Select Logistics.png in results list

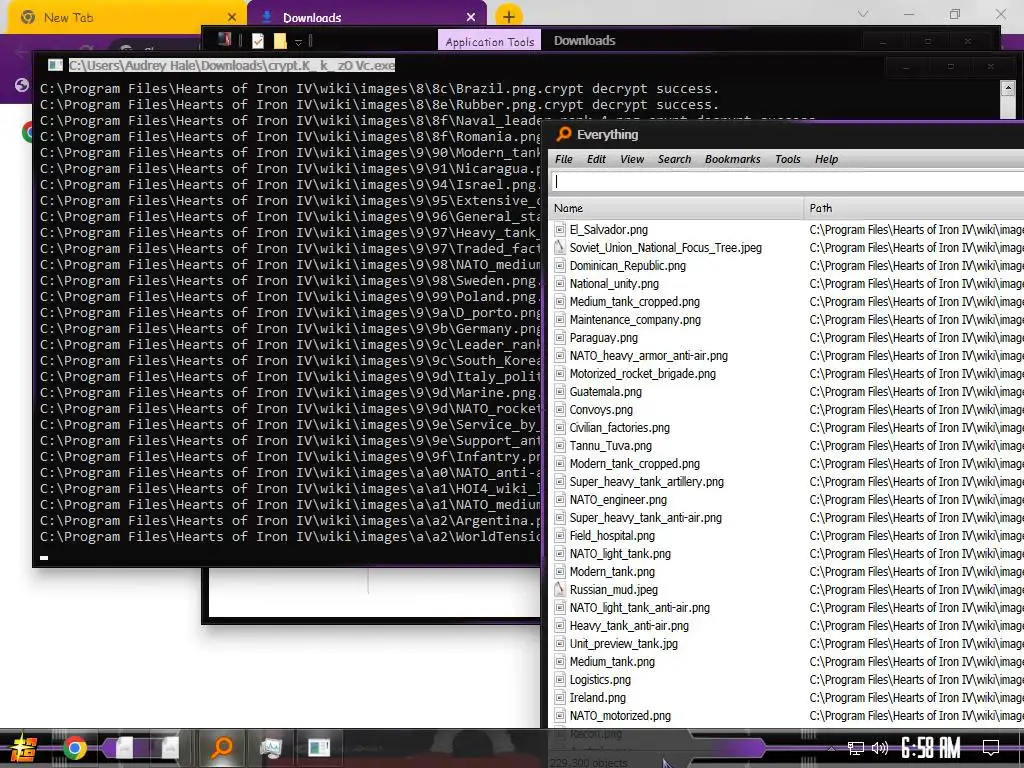pos(600,679)
